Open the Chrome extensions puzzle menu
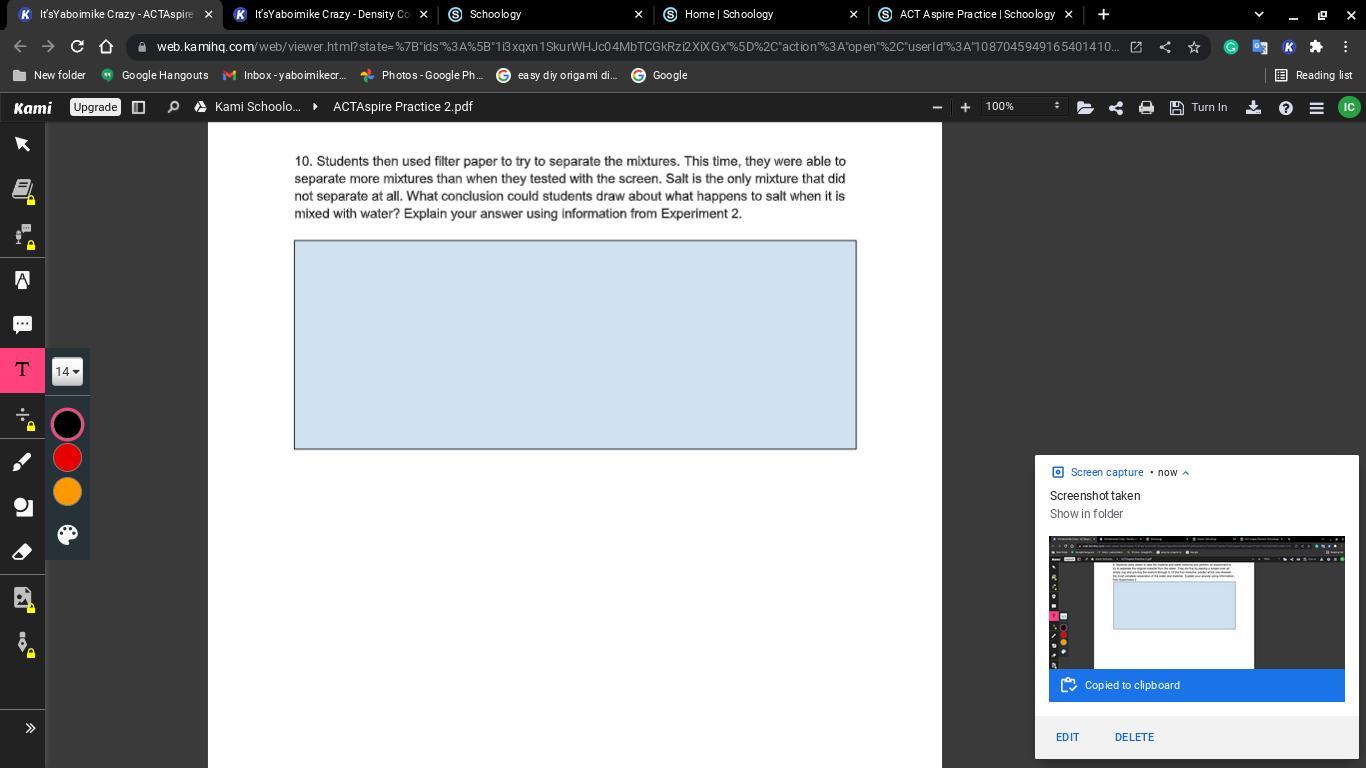 click(x=1316, y=47)
